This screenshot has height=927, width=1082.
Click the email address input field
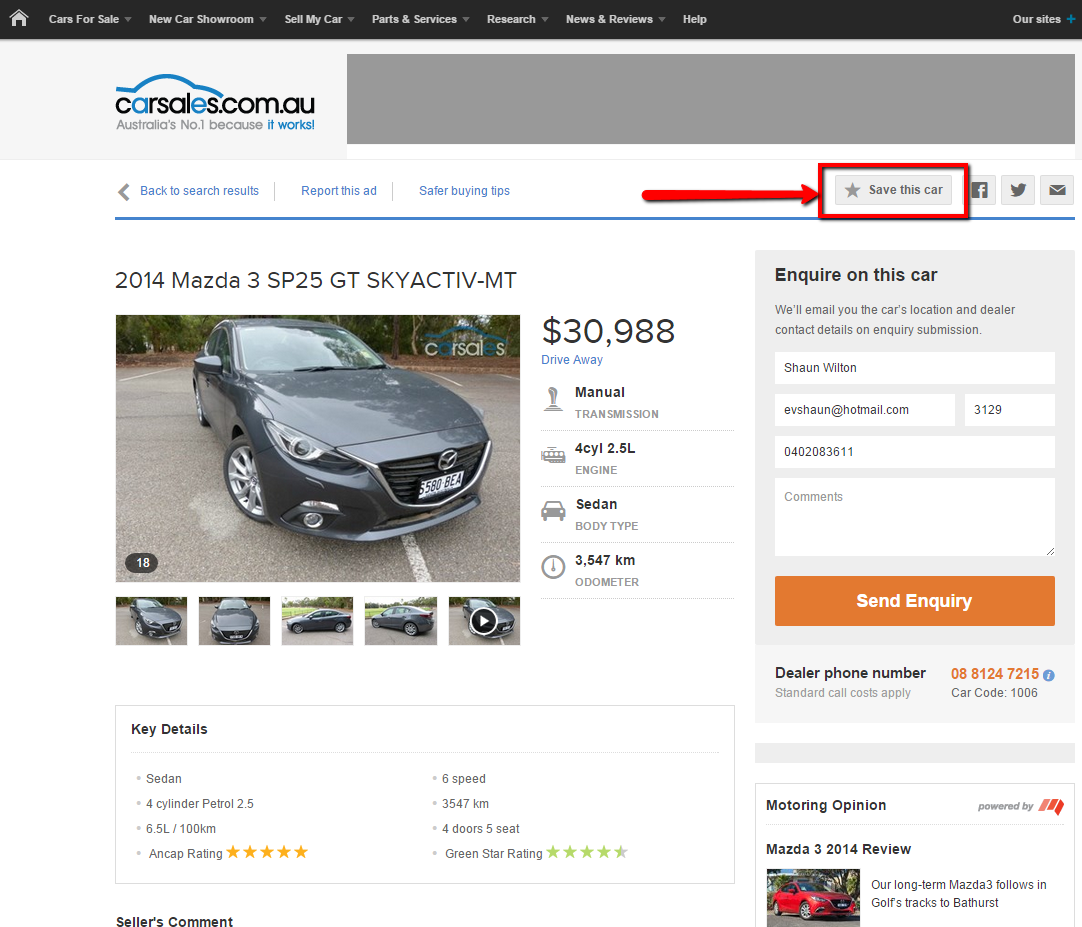click(865, 410)
